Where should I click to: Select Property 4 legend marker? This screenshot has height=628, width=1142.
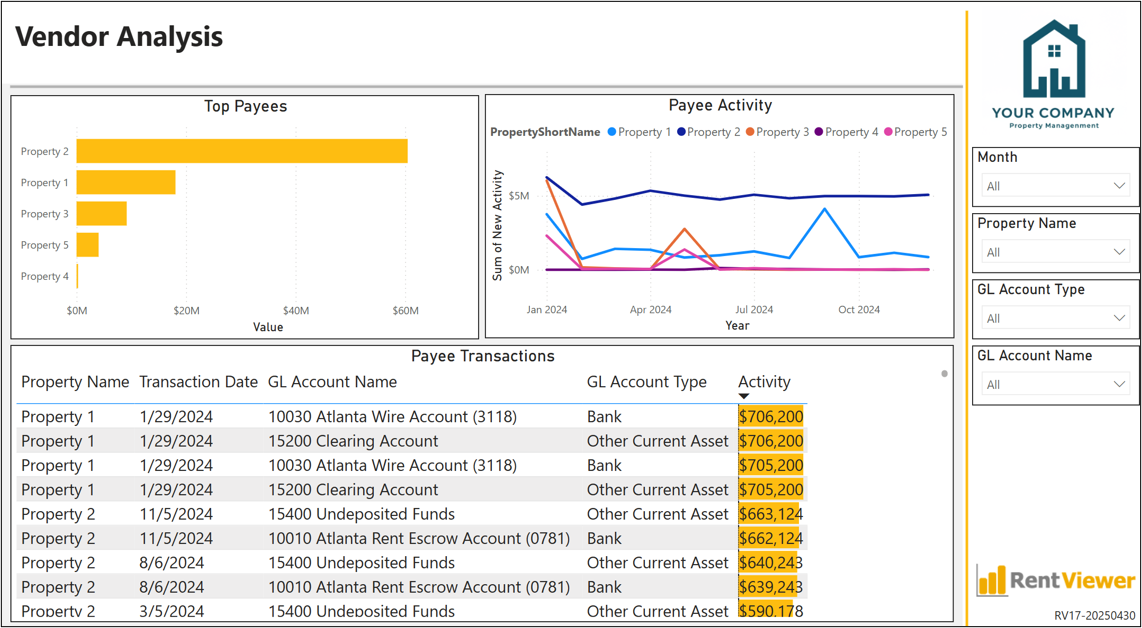(819, 132)
